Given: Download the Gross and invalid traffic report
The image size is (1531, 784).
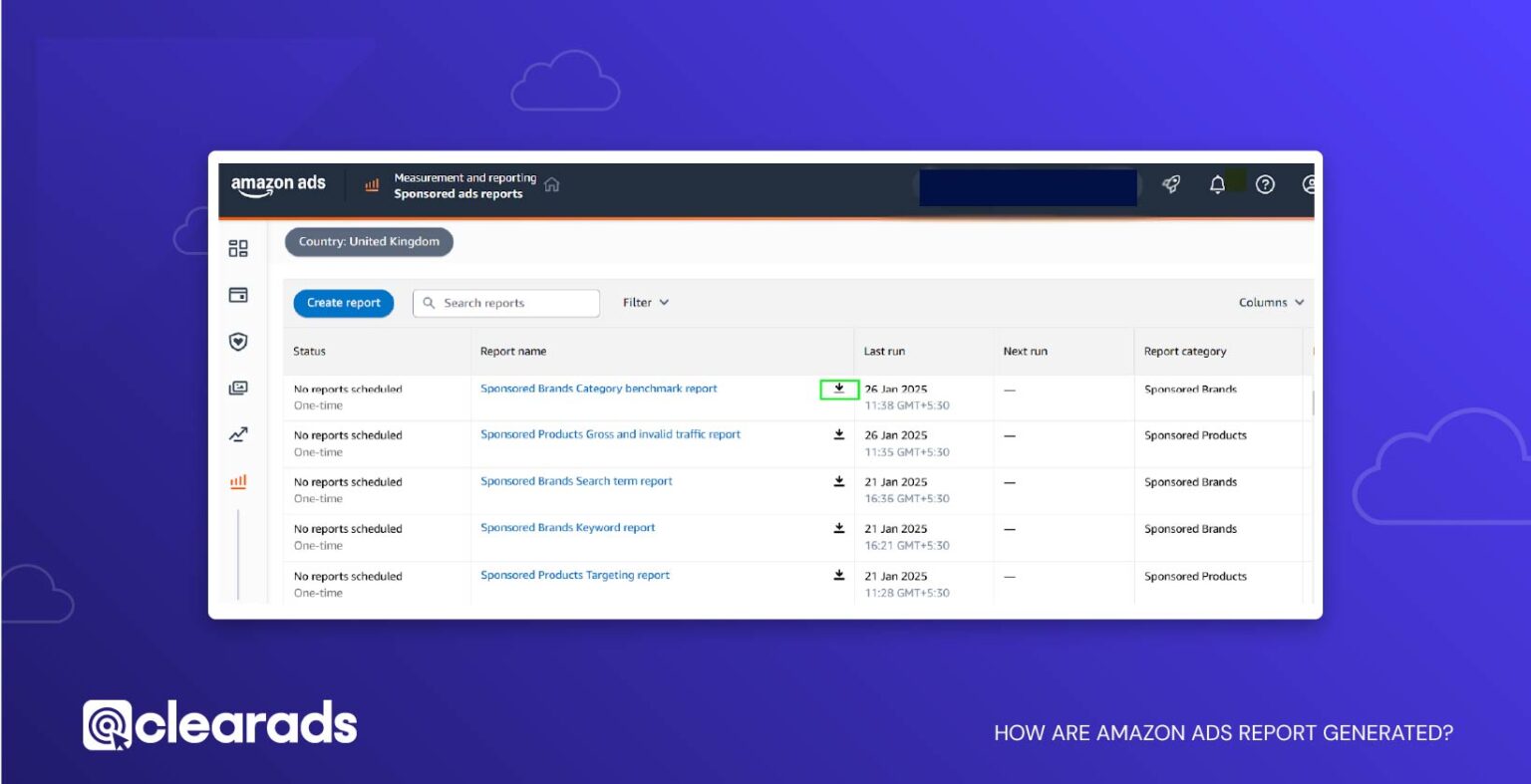Looking at the screenshot, I should 839,434.
